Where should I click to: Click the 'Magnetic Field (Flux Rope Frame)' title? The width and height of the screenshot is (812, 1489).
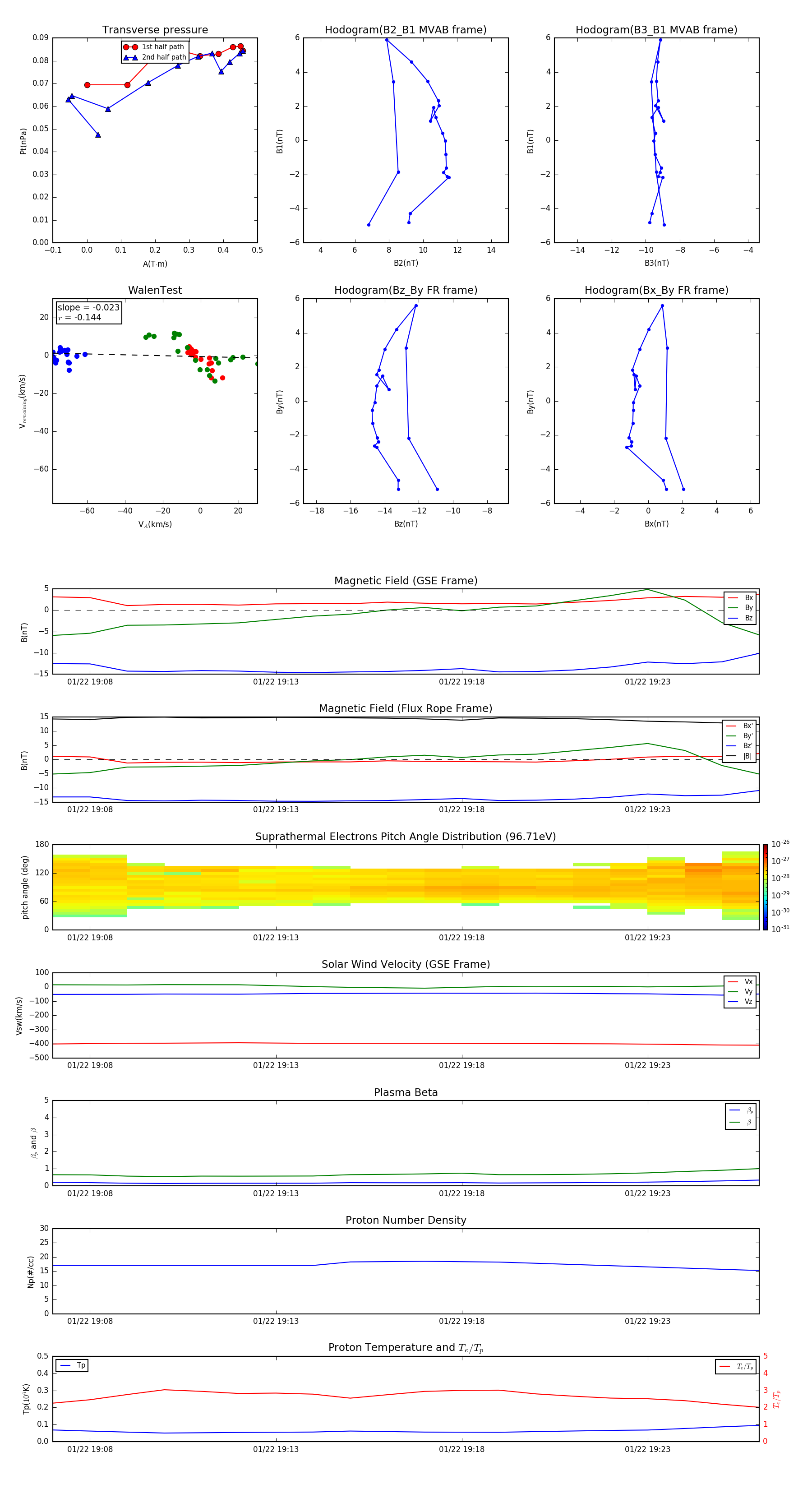point(406,709)
